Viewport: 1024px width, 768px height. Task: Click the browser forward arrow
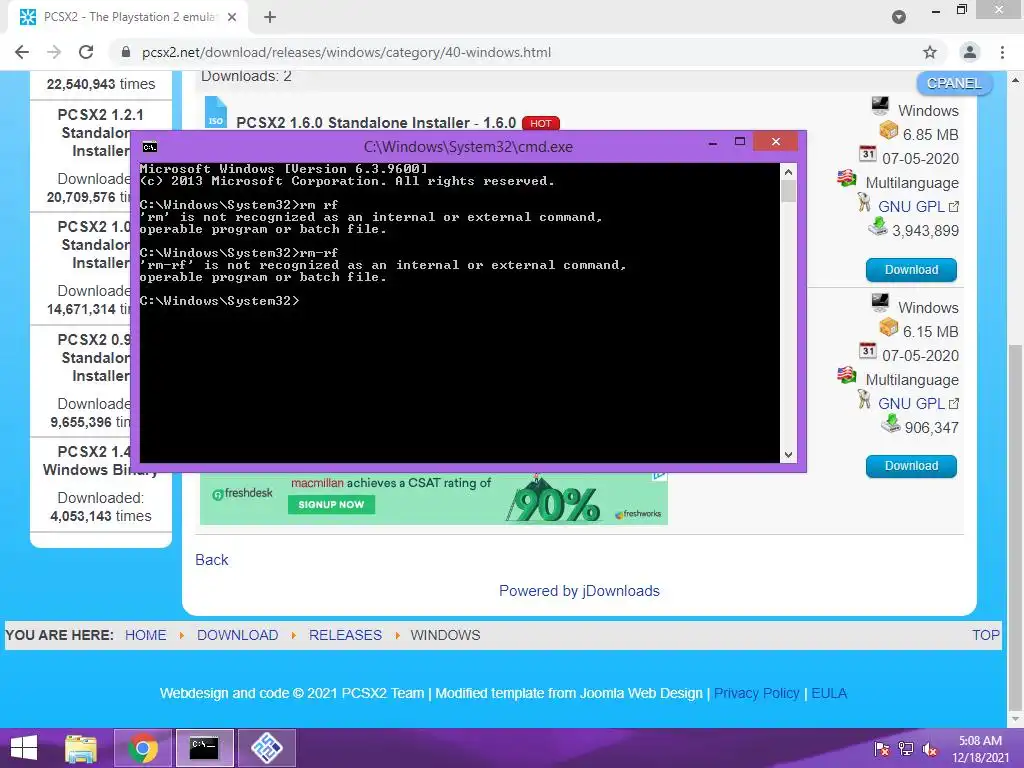point(54,52)
